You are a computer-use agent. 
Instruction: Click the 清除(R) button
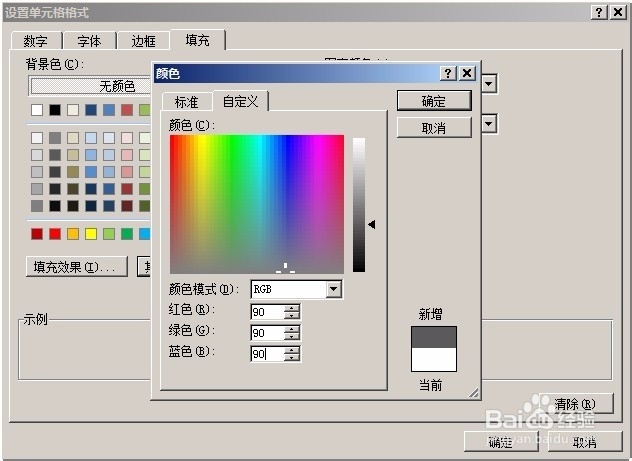tap(576, 403)
